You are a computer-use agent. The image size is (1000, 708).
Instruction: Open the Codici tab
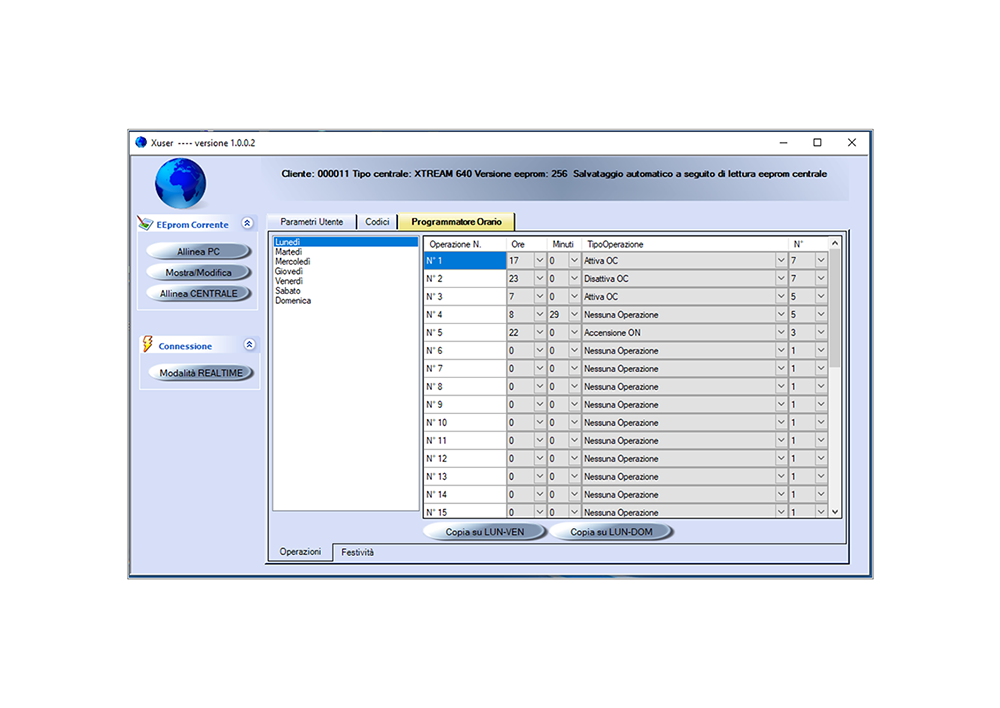tap(378, 221)
